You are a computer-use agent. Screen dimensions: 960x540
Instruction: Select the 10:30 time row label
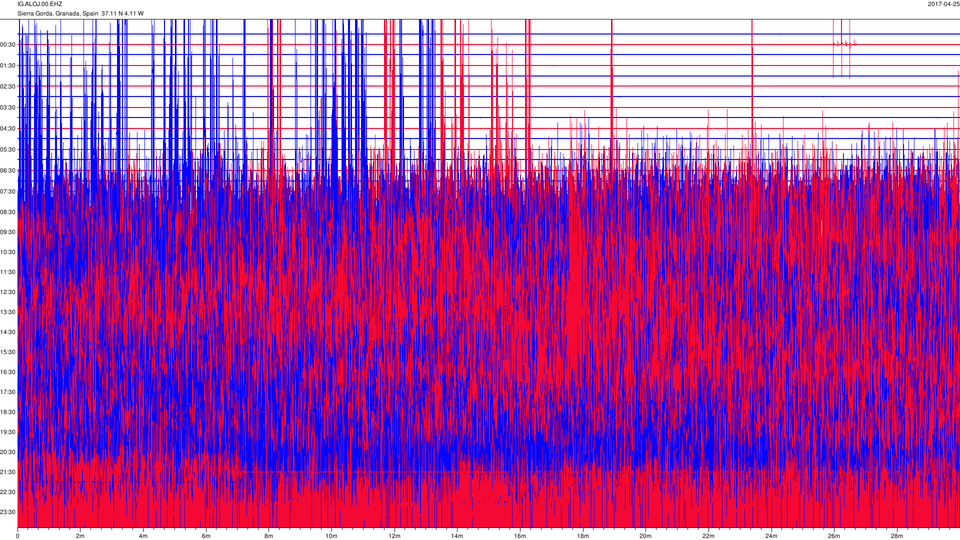(x=8, y=252)
